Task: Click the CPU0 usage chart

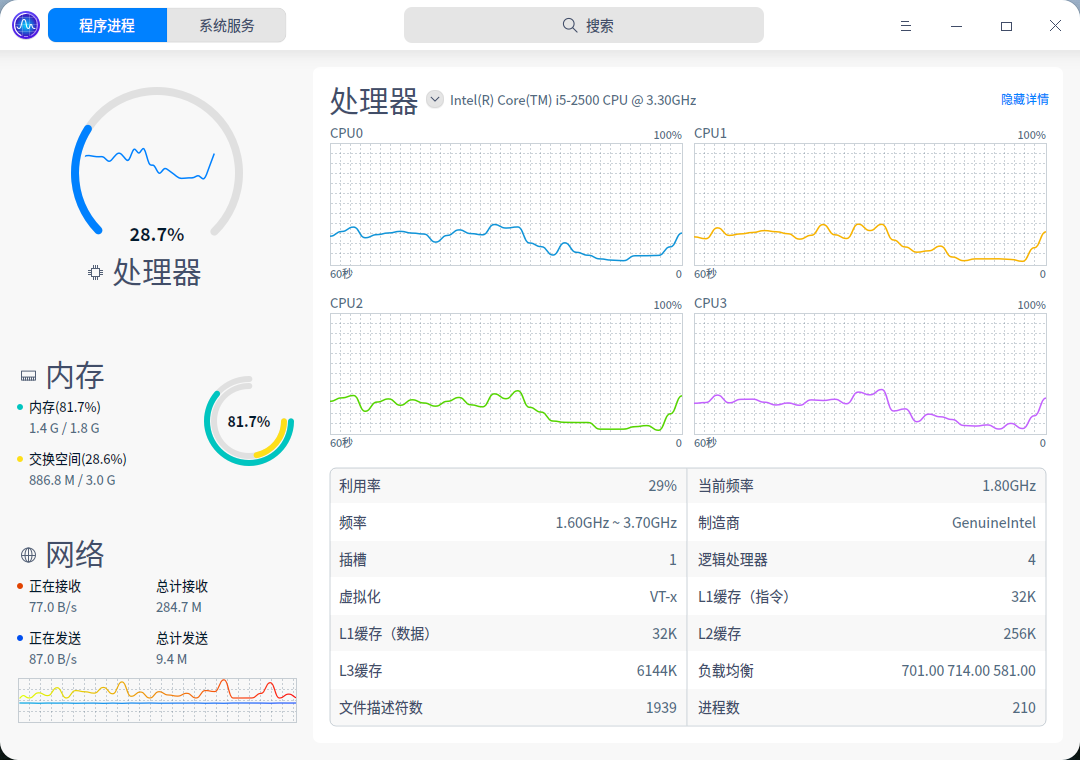Action: tap(506, 204)
